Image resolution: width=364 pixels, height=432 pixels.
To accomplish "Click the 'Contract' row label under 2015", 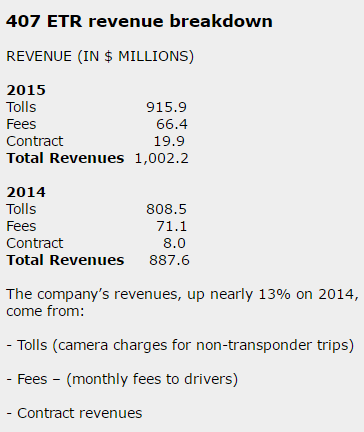I will pos(35,141).
